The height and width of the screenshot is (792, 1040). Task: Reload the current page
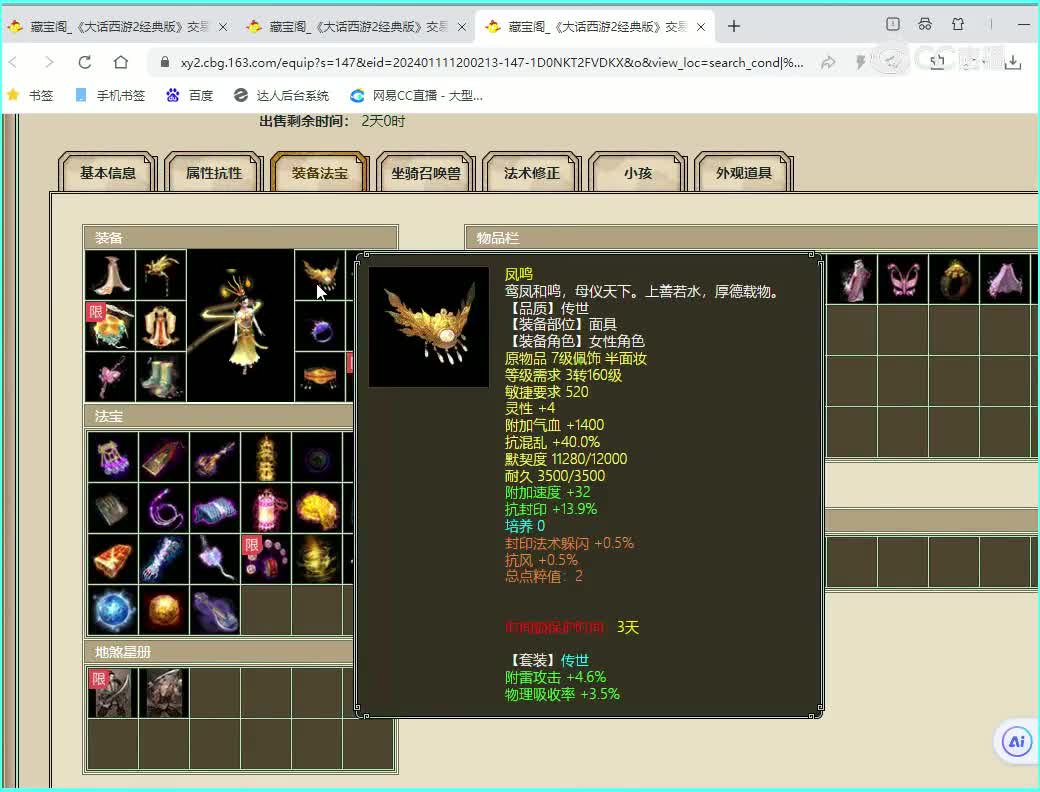[x=85, y=62]
